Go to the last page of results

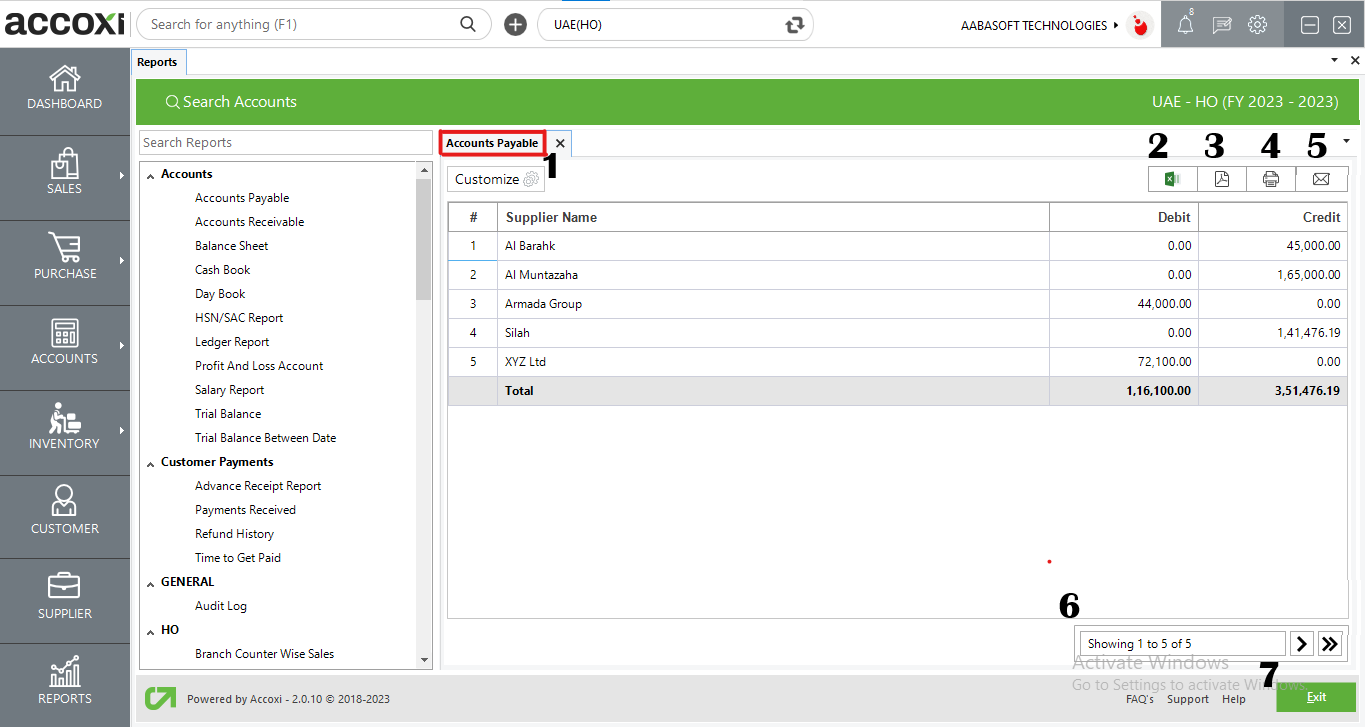pyautogui.click(x=1330, y=643)
